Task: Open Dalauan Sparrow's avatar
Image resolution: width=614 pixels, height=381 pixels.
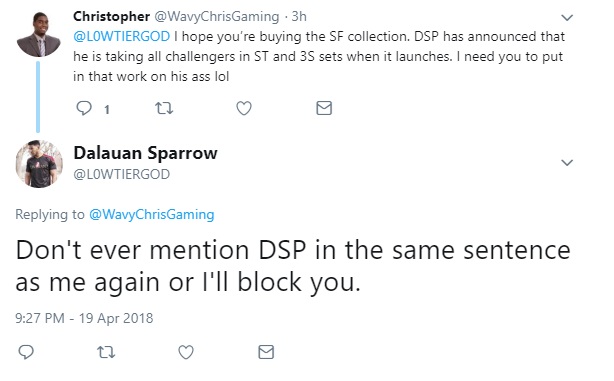Action: pyautogui.click(x=39, y=164)
